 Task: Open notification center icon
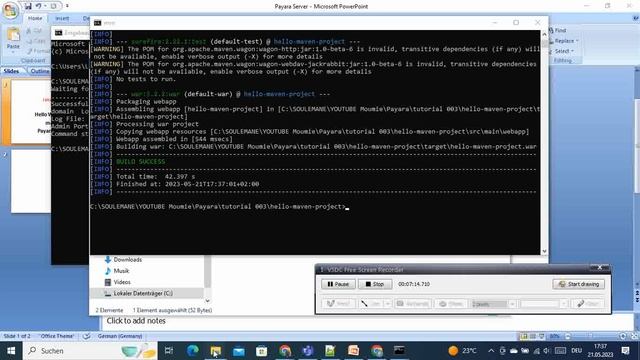[625, 351]
